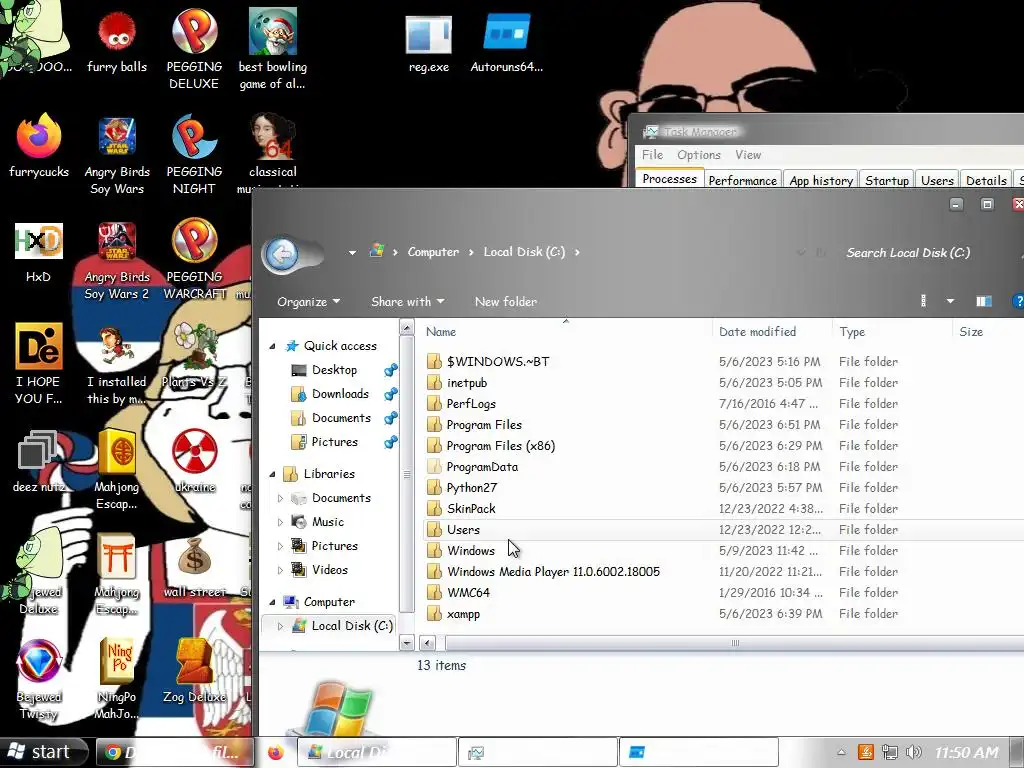Screen dimensions: 1024x768
Task: Switch to Details tab in Task Manager
Action: coord(986,180)
